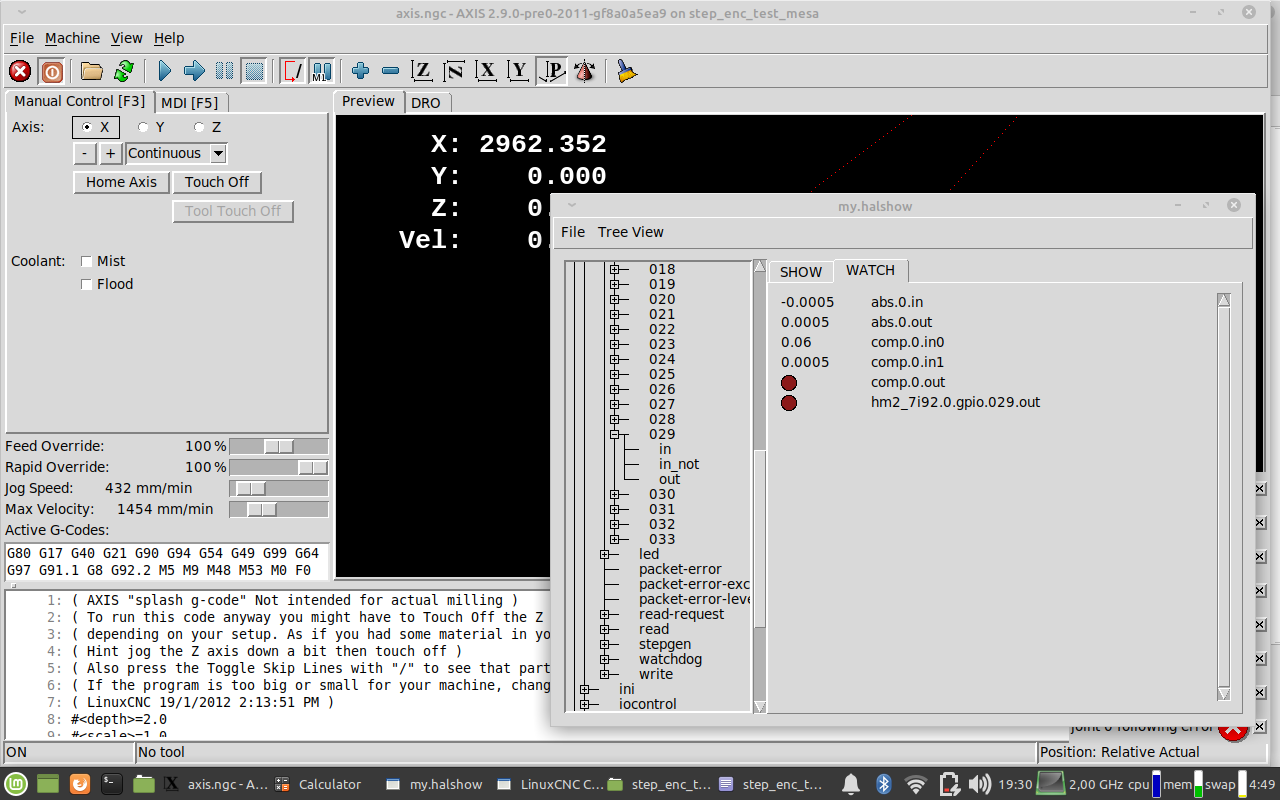Jog positive with the plus button
Screen dimensions: 1280x800
[x=111, y=153]
